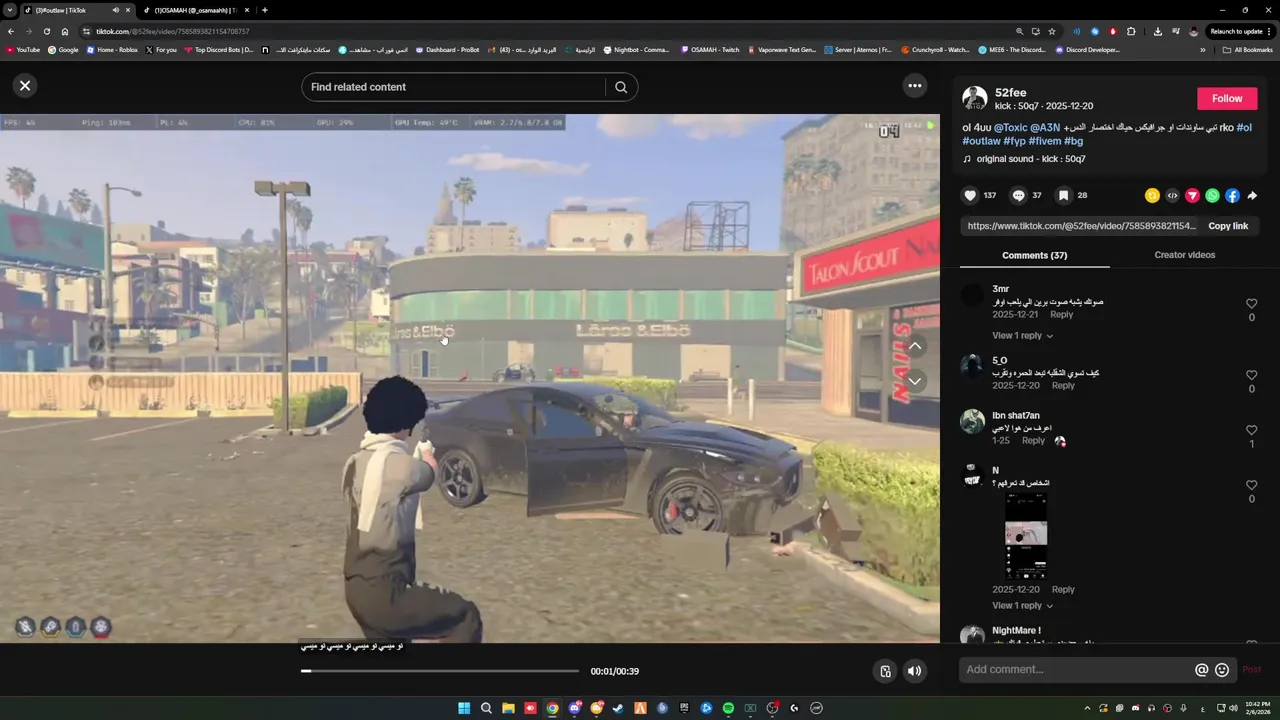Open tab search dropdown arrow
The image size is (1280, 720).
pyautogui.click(x=10, y=10)
